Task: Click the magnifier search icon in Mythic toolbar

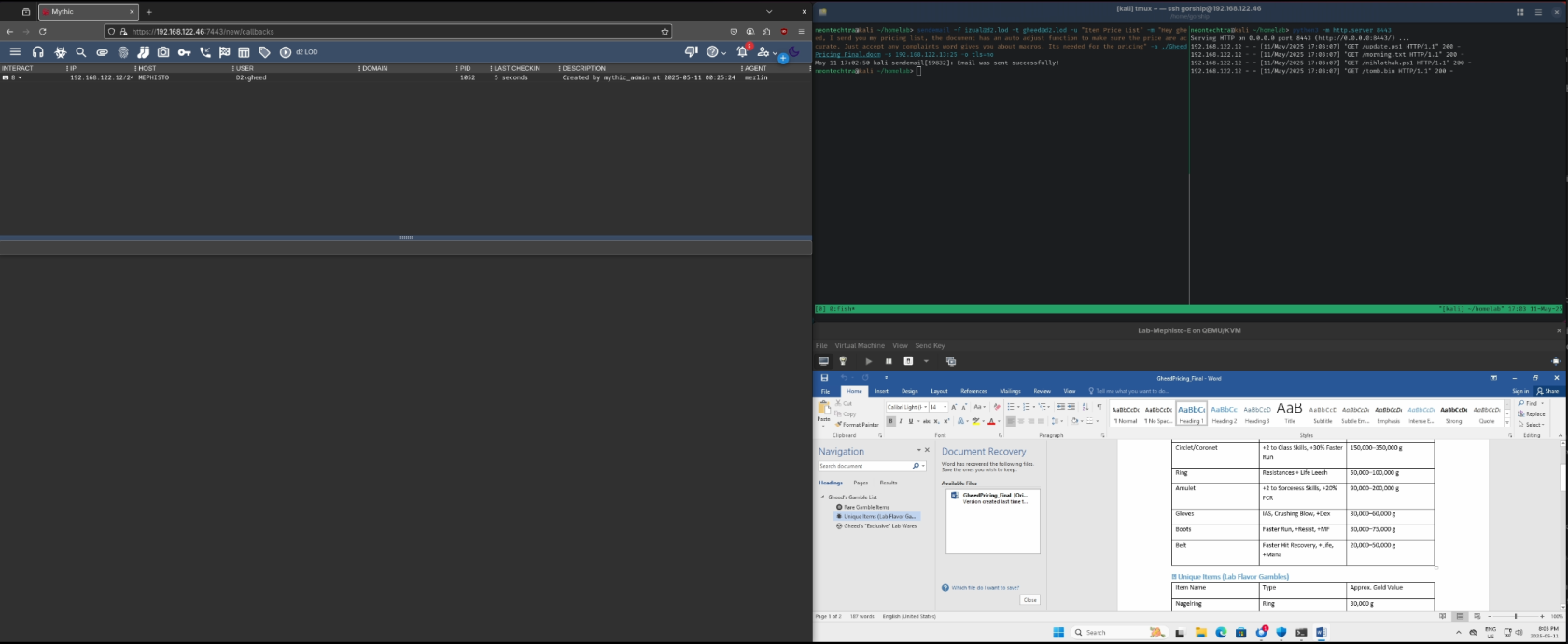Action: coord(81,52)
